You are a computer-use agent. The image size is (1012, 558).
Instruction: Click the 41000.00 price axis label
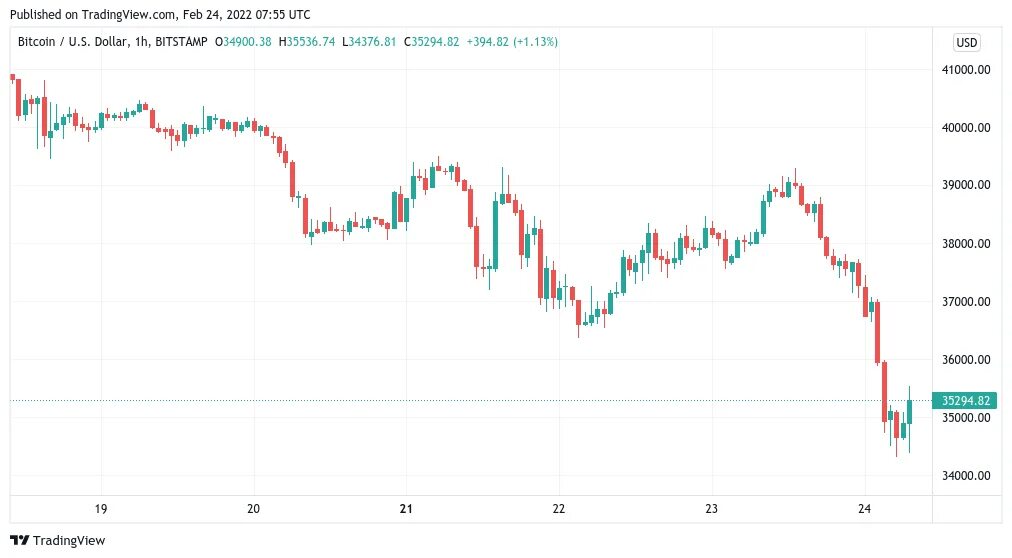coord(966,70)
